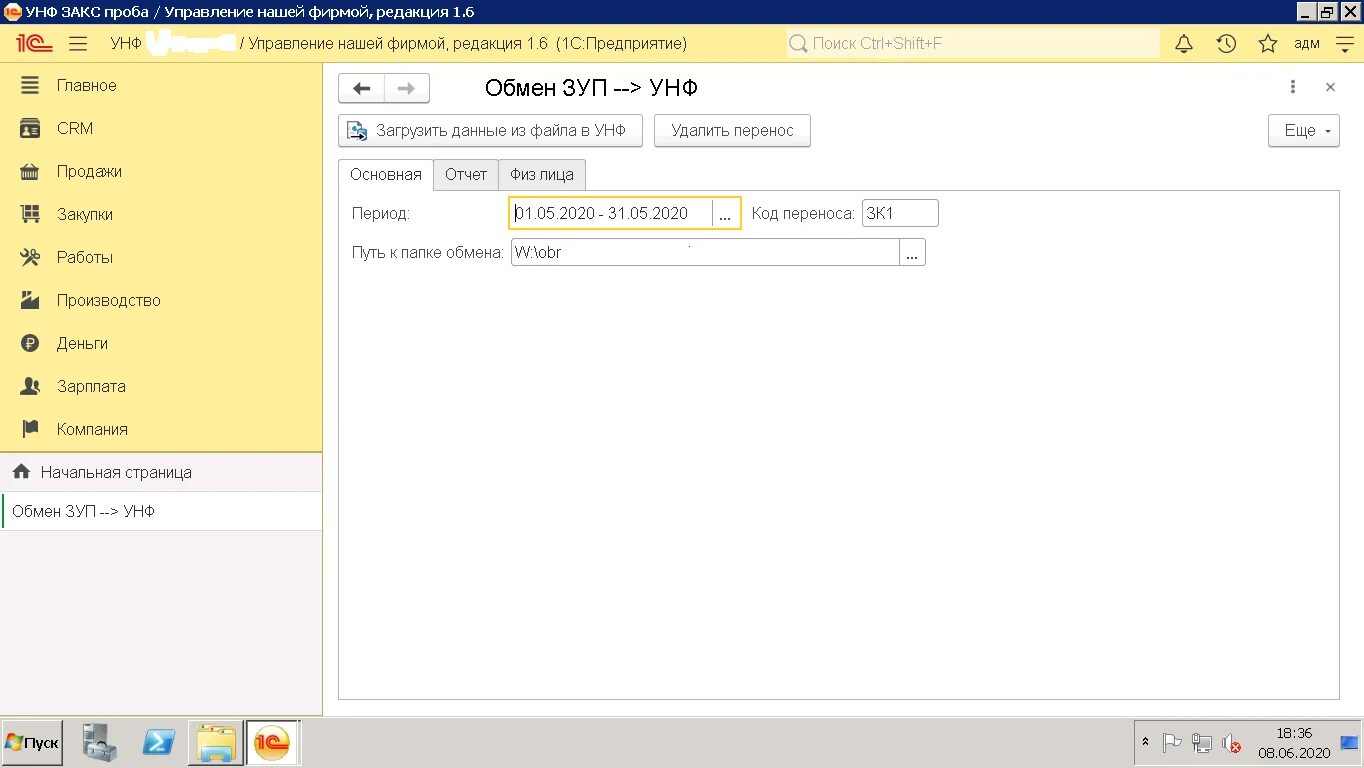Open folder chooser ellipsis next to W:\obr
The image size is (1364, 768).
(912, 252)
